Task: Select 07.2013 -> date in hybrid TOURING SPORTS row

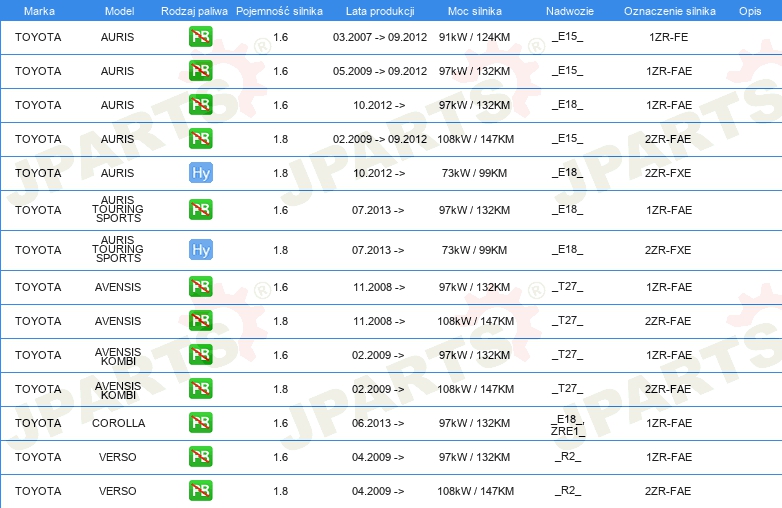Action: pyautogui.click(x=378, y=250)
